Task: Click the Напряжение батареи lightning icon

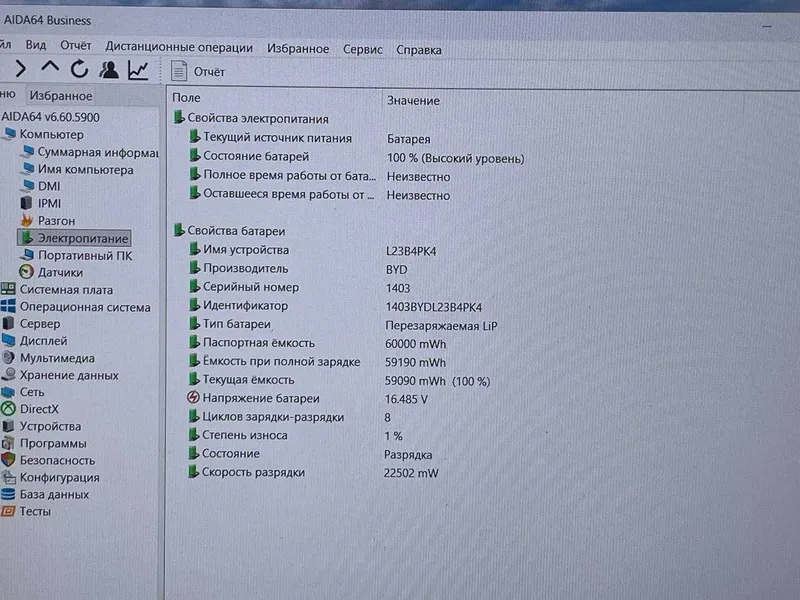Action: click(193, 397)
